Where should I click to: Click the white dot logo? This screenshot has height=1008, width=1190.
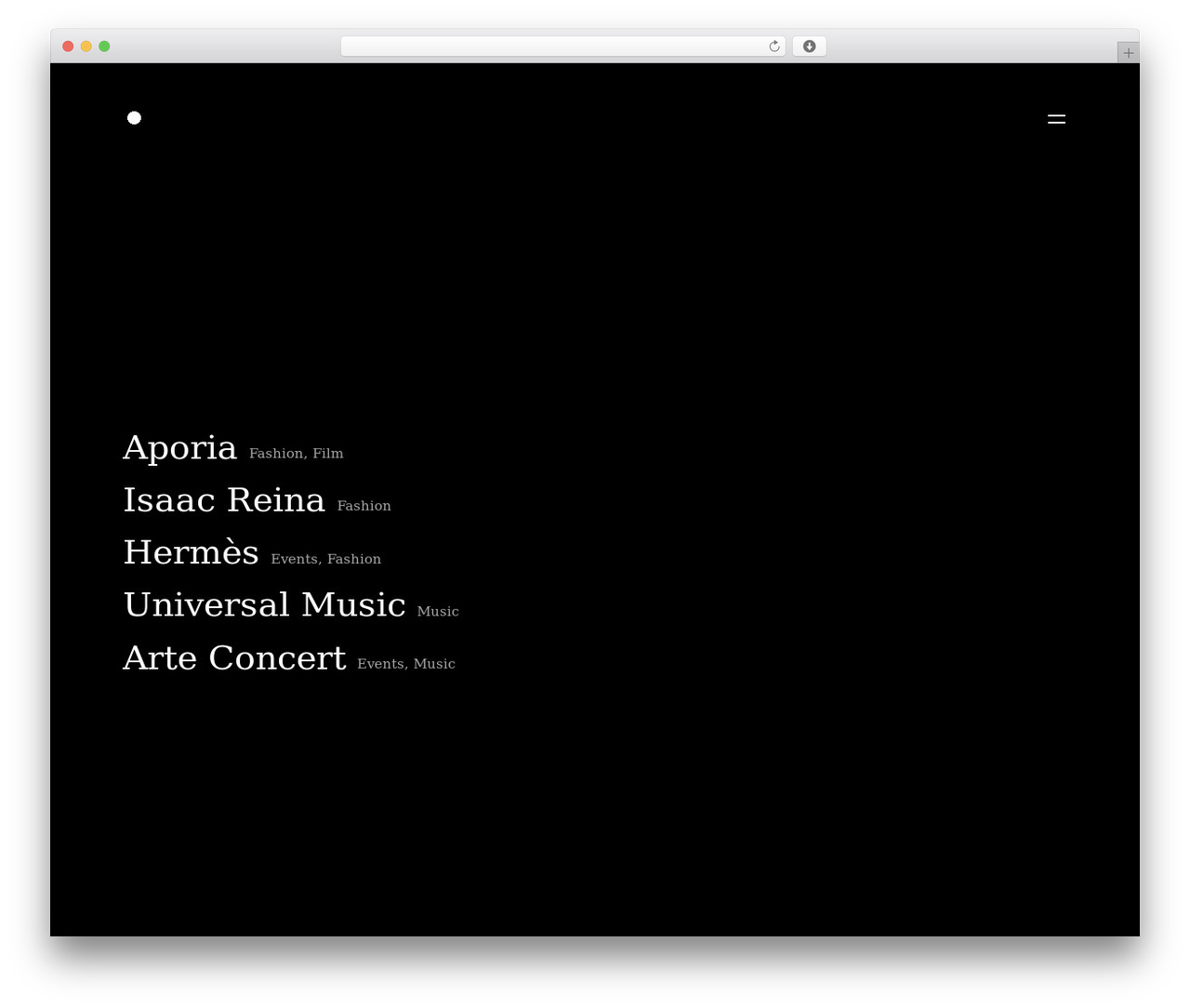tap(134, 117)
